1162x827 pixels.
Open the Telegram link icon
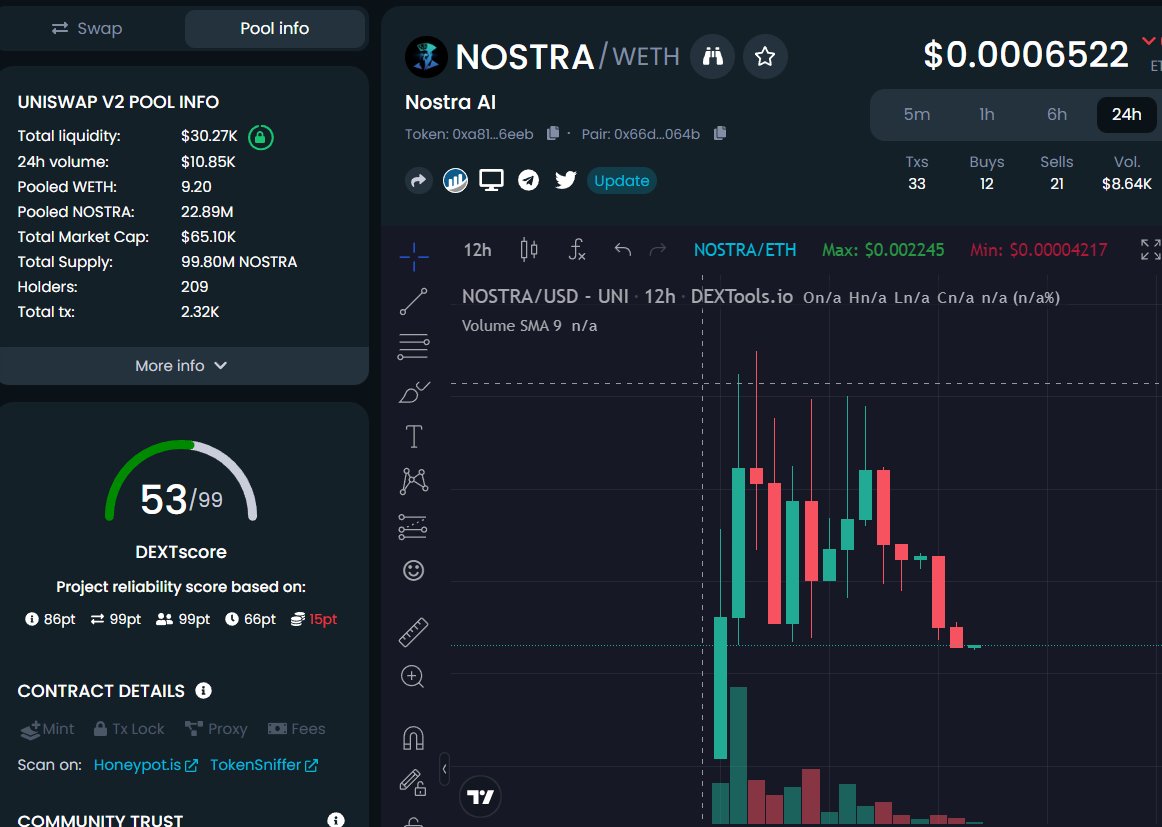pyautogui.click(x=528, y=180)
